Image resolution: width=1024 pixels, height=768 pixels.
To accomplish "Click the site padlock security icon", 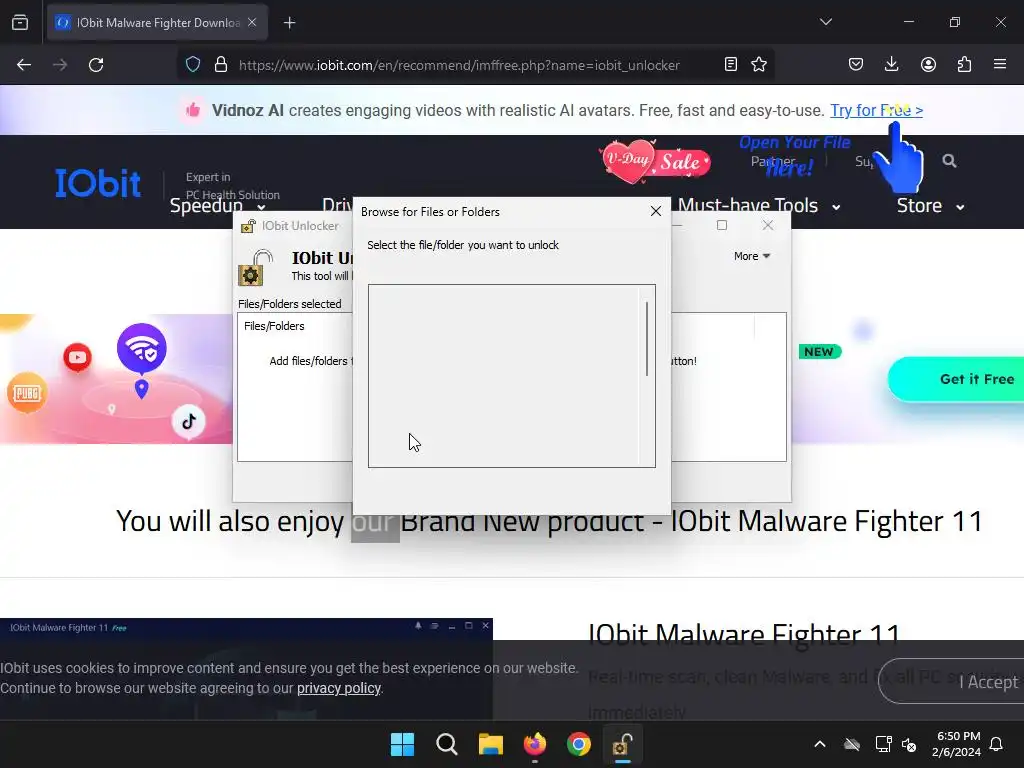I will tap(221, 65).
